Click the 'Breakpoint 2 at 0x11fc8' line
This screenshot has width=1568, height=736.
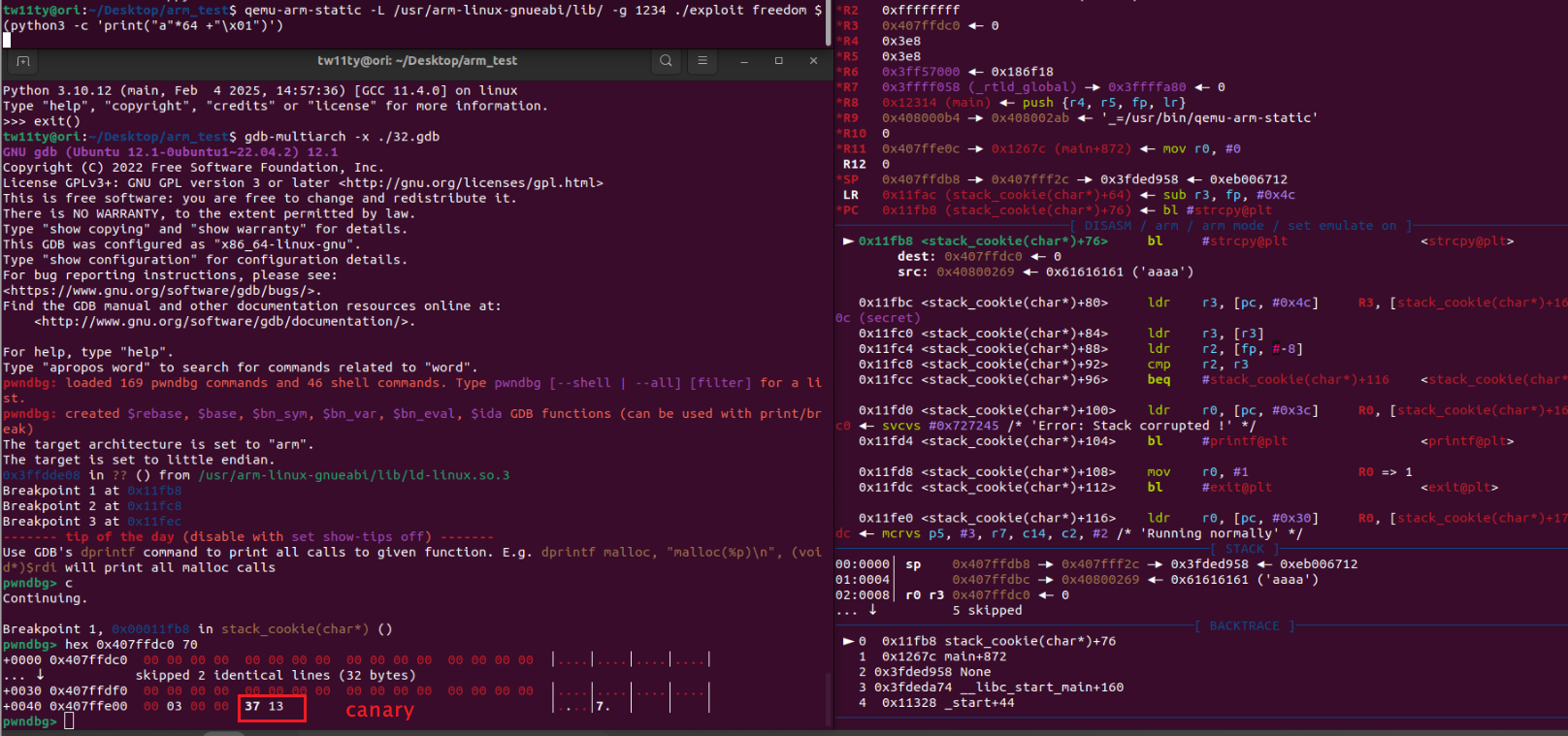92,506
